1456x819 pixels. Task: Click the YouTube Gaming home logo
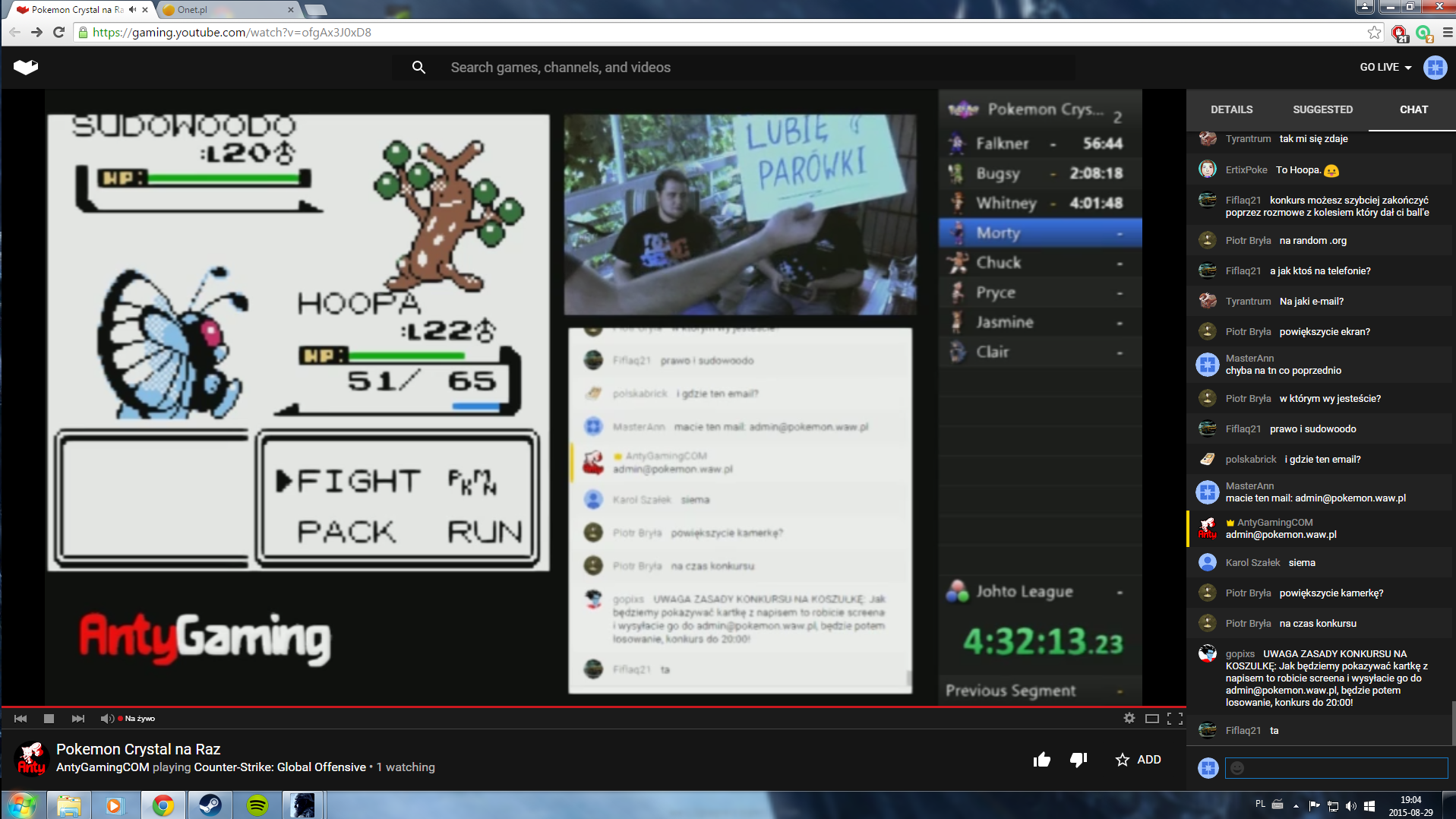[26, 68]
